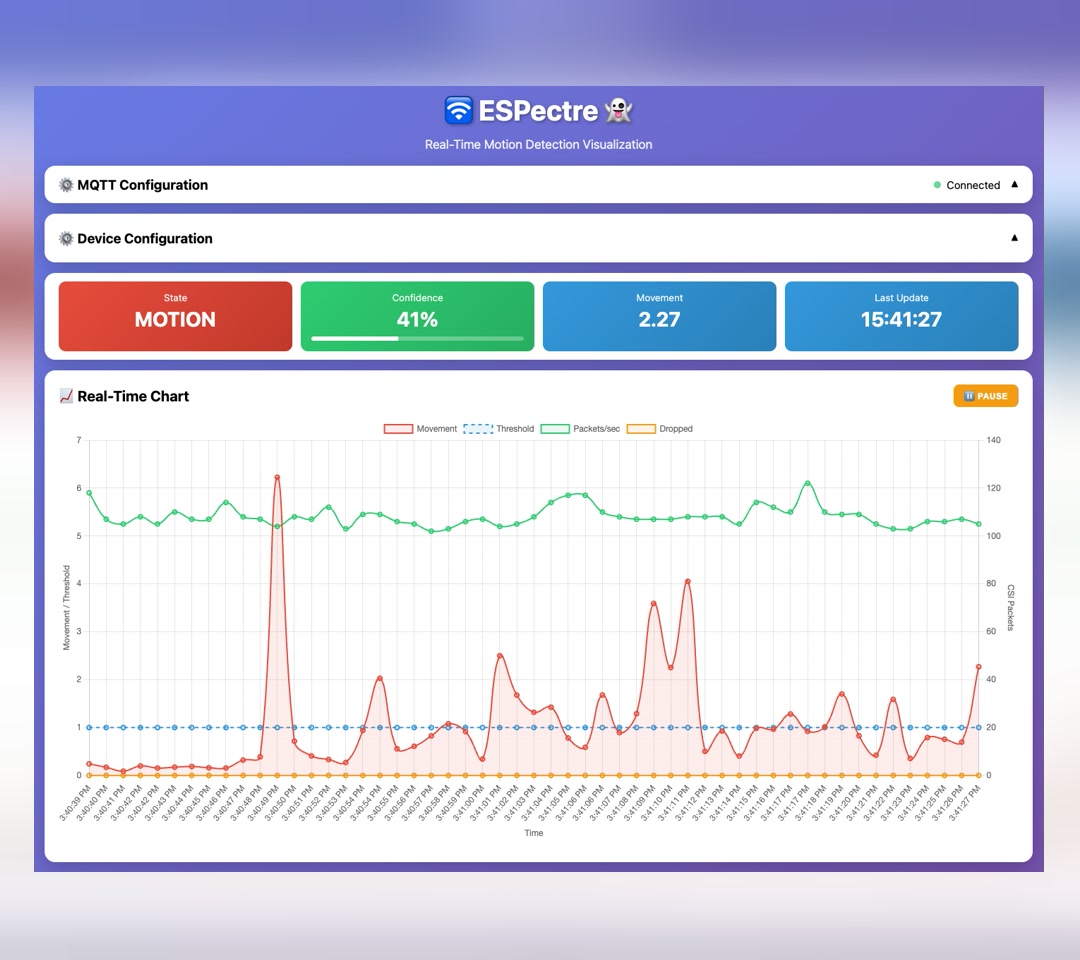Click the Confidence 41% progress bar
The image size is (1080, 960).
click(417, 338)
